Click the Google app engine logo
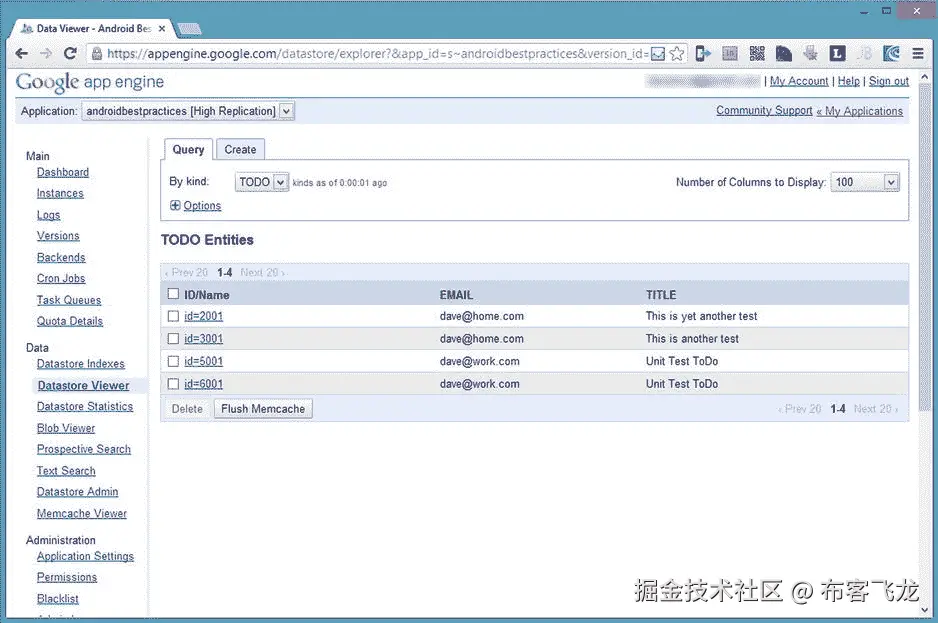Viewport: 938px width, 623px height. (90, 82)
